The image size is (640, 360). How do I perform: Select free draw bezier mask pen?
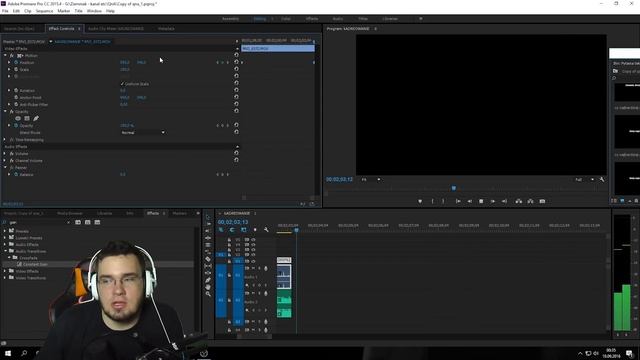click(36, 118)
